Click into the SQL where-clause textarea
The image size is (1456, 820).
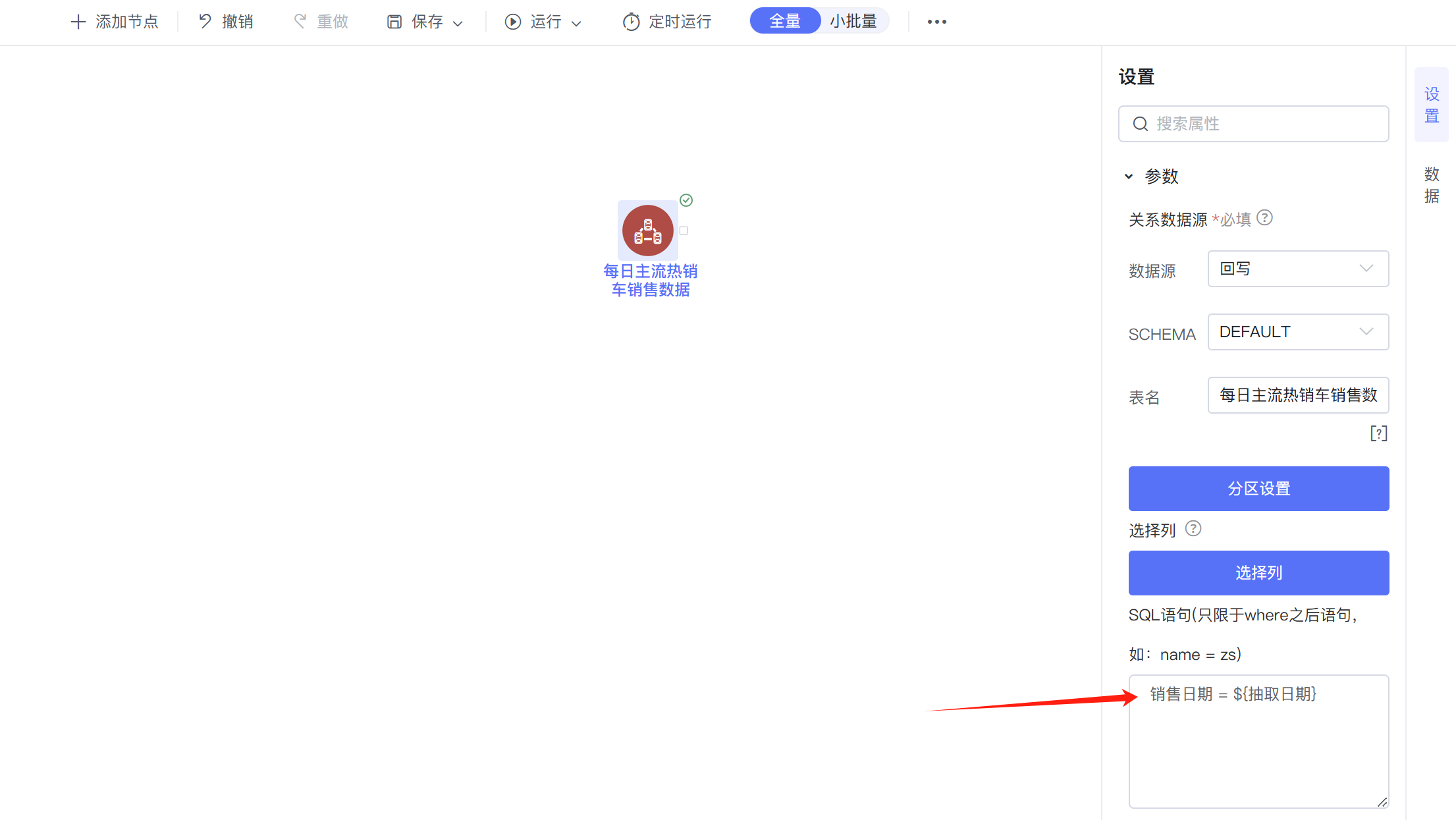point(1258,742)
